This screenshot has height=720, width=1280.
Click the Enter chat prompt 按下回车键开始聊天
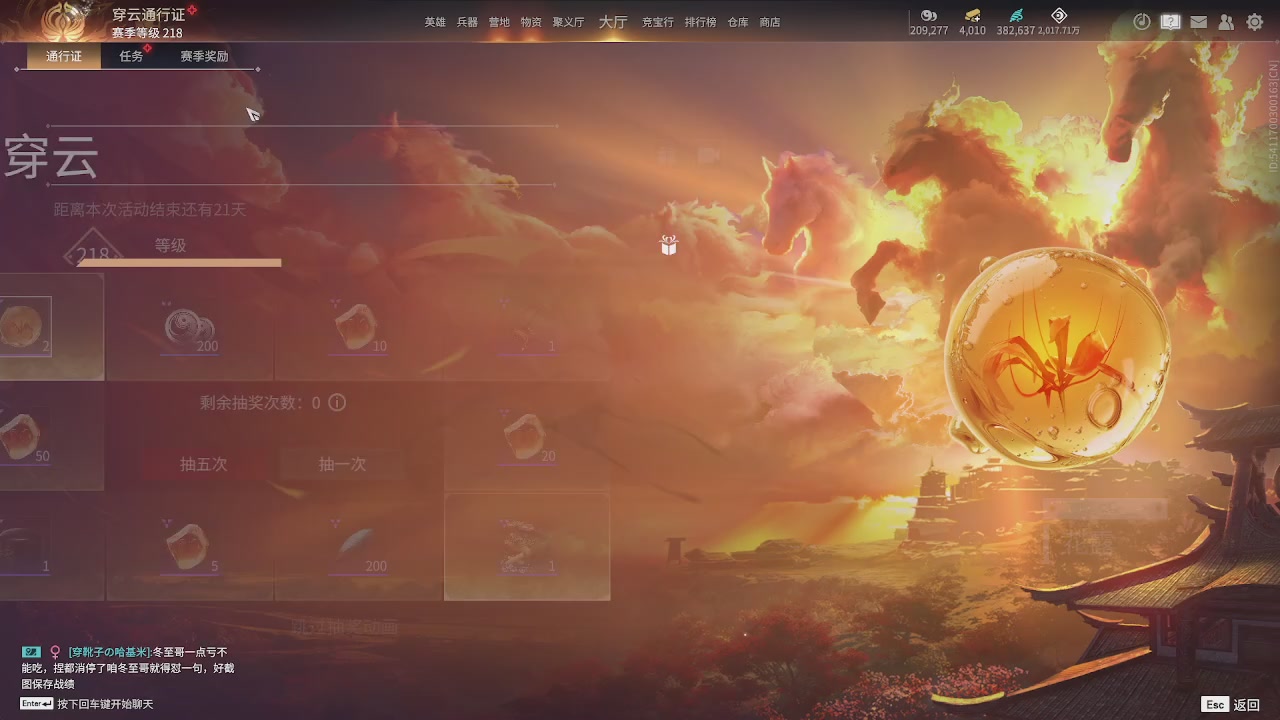(87, 704)
